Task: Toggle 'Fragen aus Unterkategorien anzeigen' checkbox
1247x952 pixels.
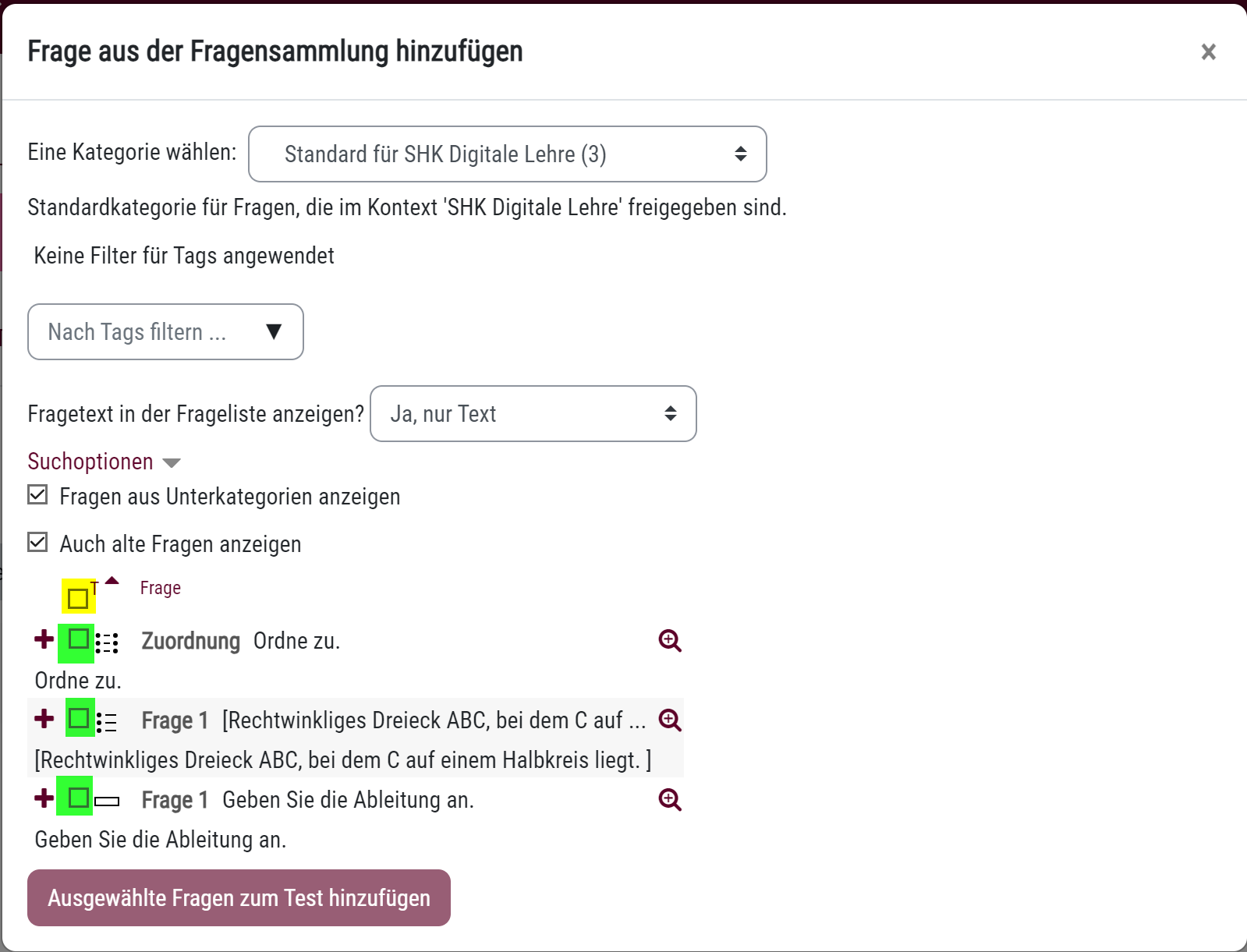Action: point(37,495)
